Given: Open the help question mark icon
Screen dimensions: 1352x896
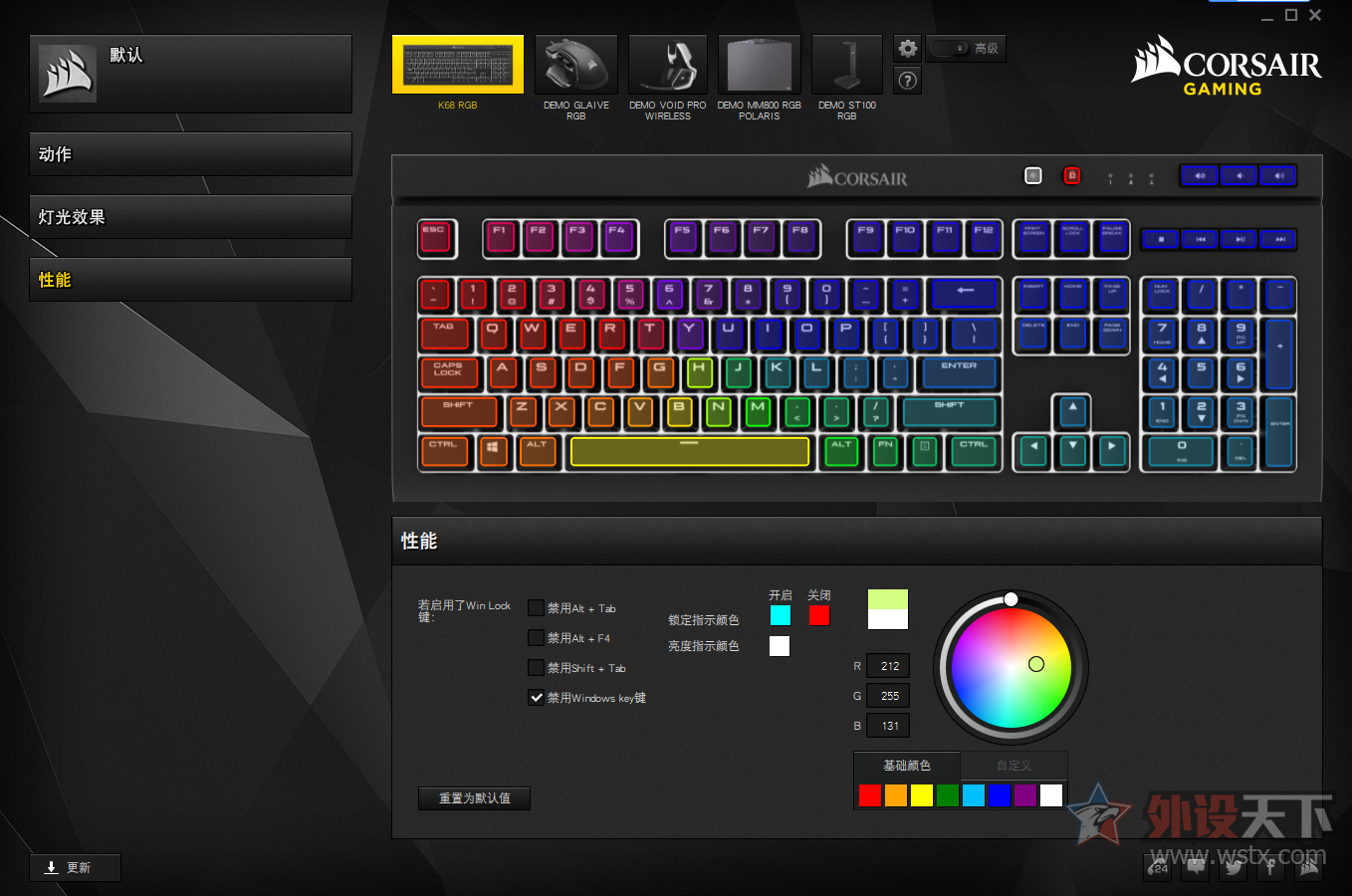Looking at the screenshot, I should tap(908, 81).
